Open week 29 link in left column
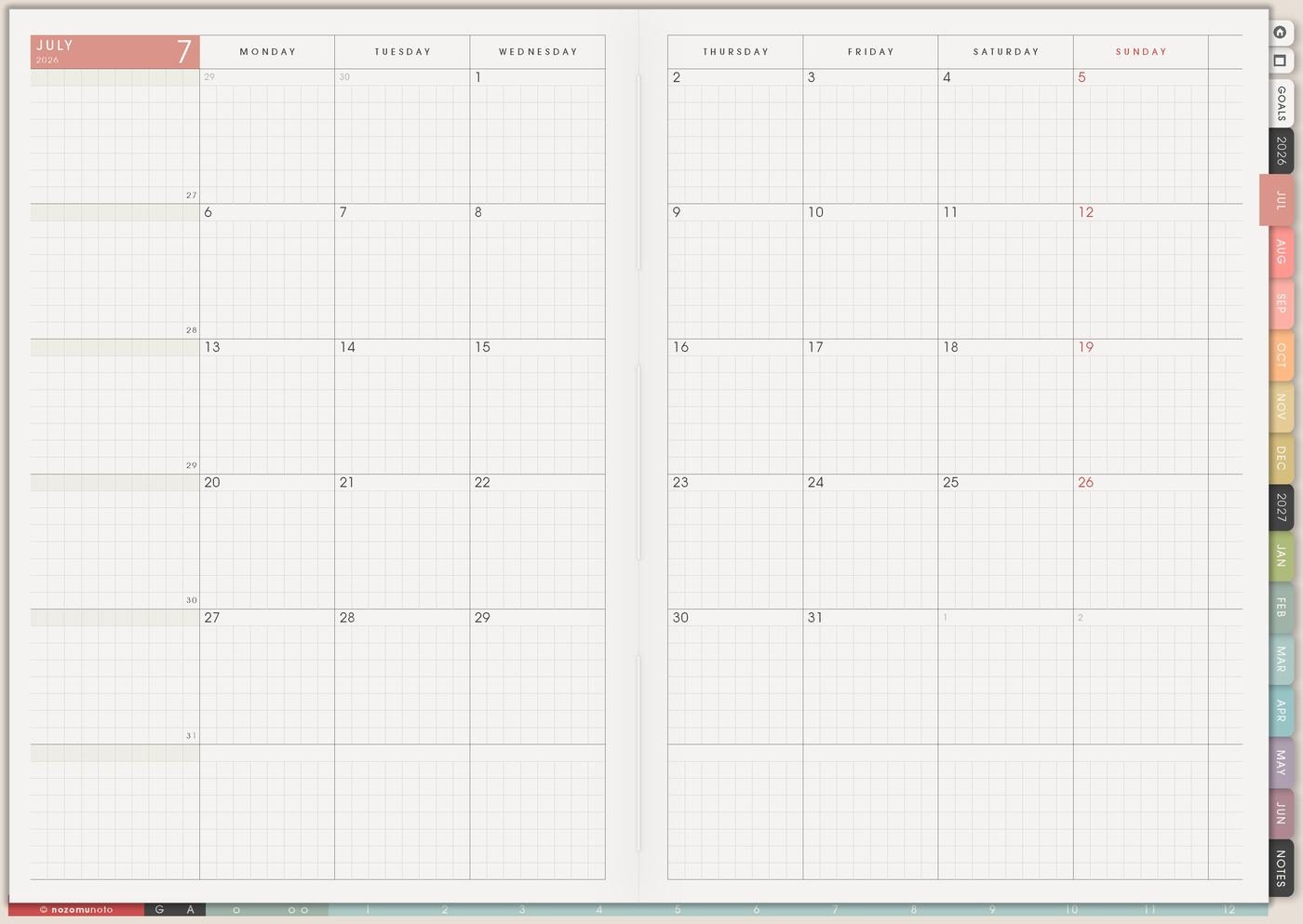 coord(191,465)
